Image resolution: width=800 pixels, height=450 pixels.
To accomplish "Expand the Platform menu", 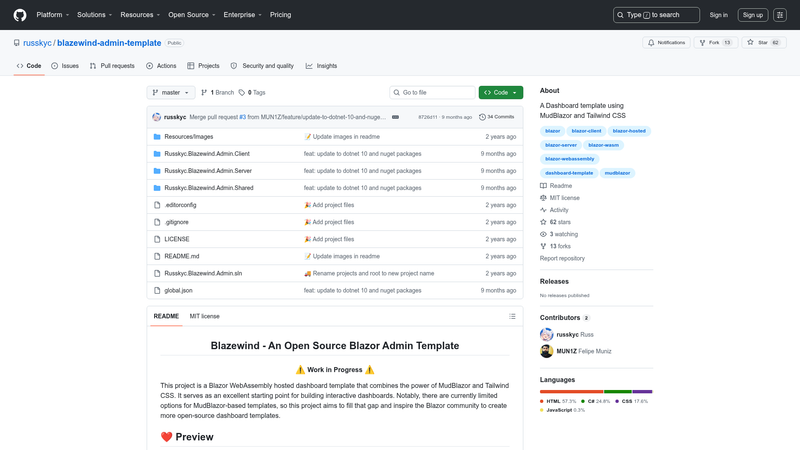I will [53, 15].
